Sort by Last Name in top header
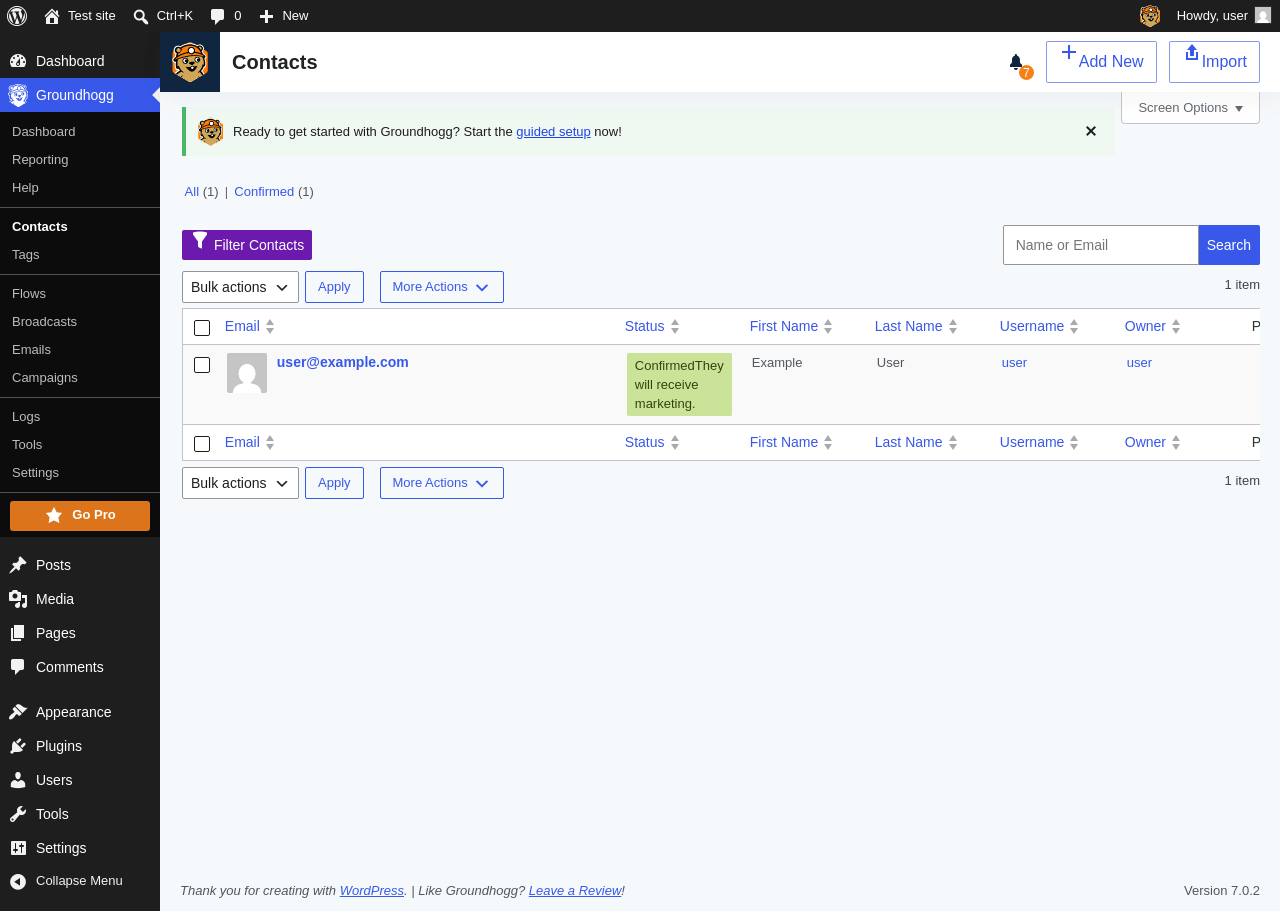The image size is (1280, 911). (916, 326)
